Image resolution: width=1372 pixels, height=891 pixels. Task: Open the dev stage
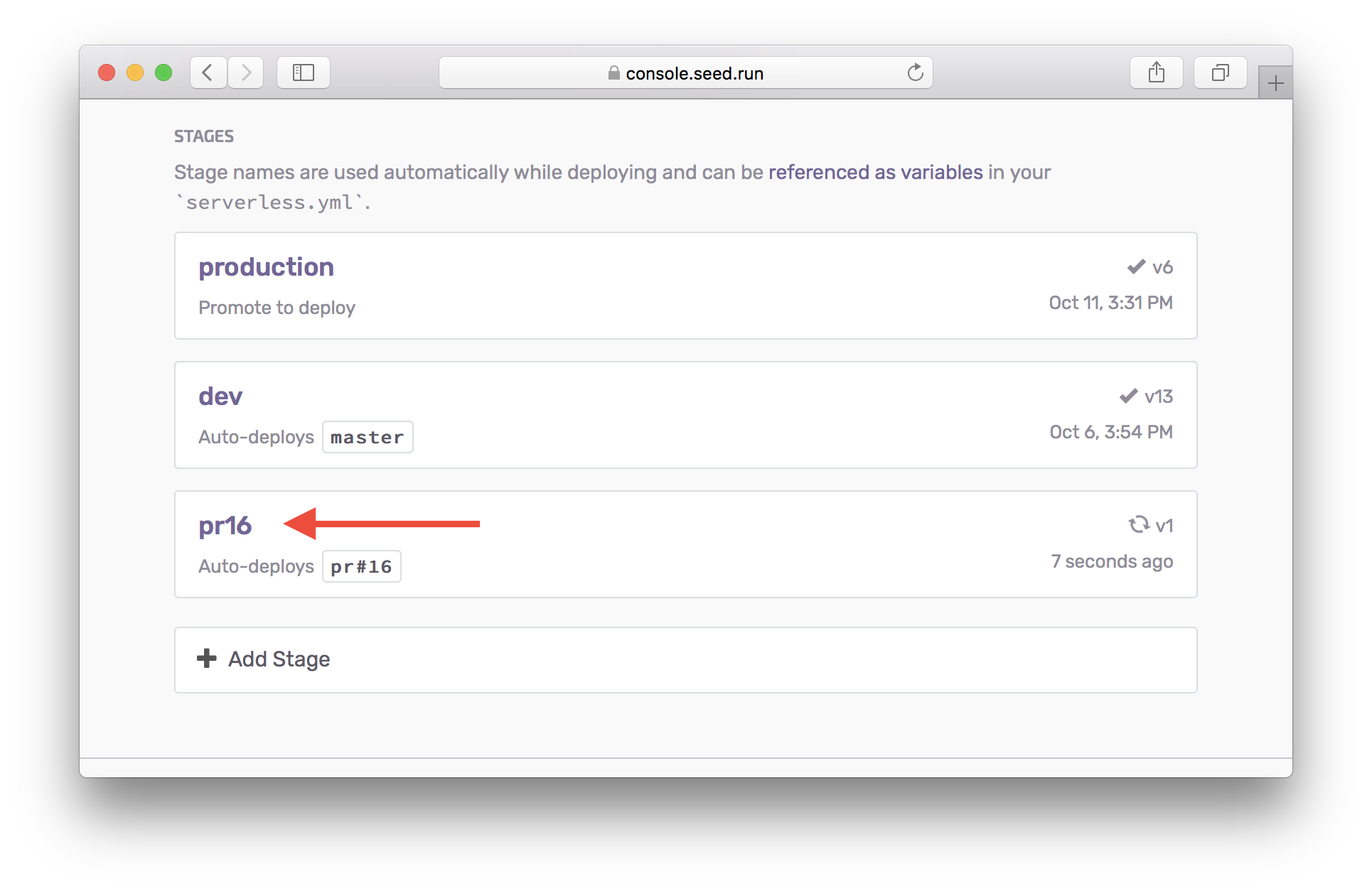pyautogui.click(x=220, y=396)
